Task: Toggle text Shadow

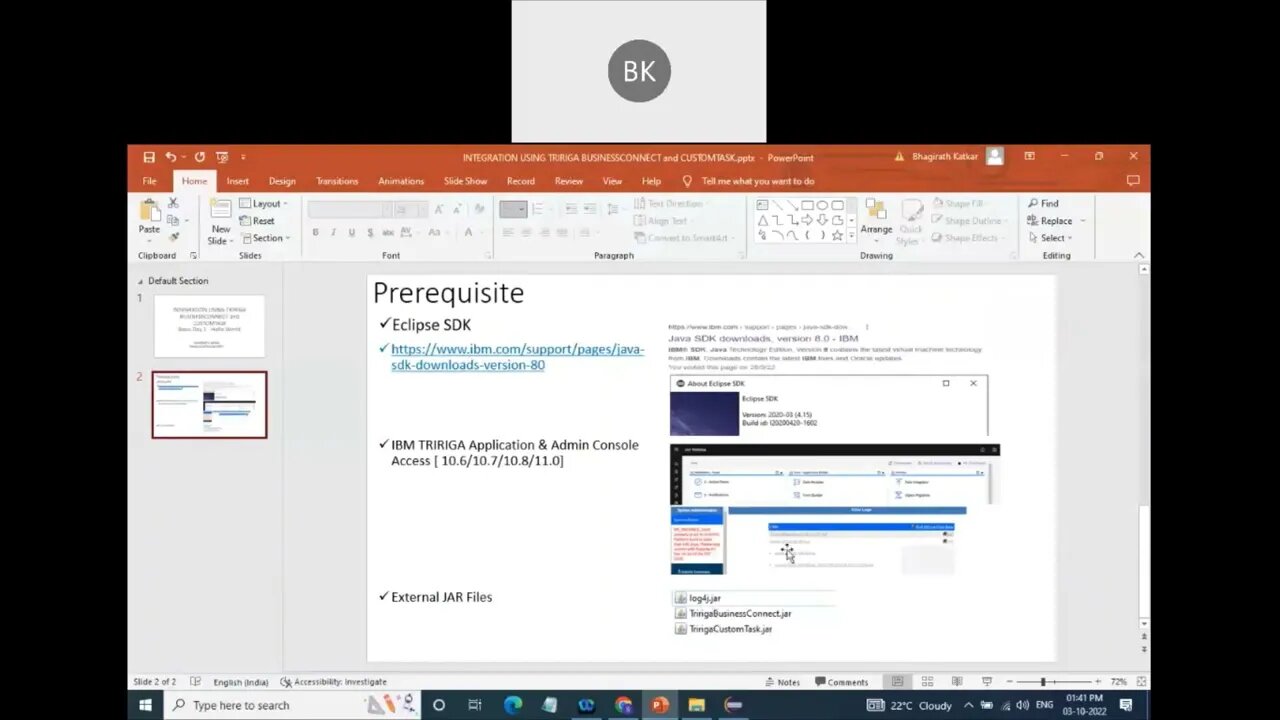Action: tap(370, 232)
